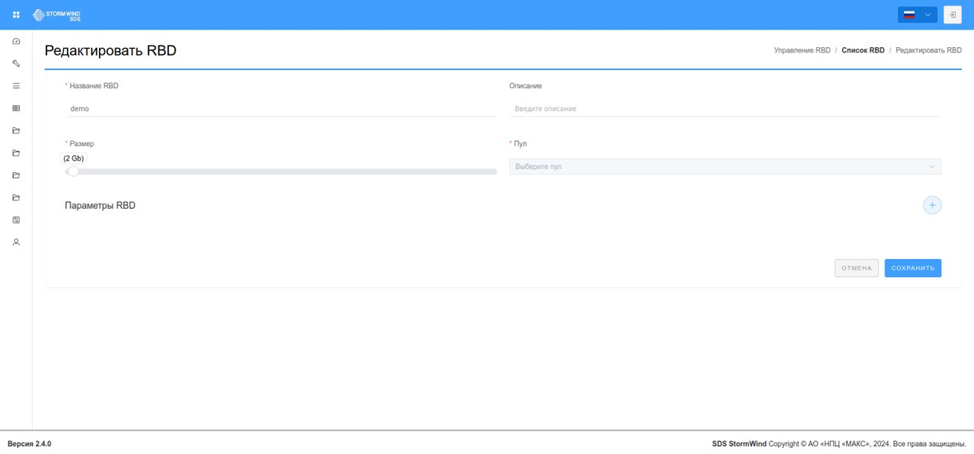Click the 'Редактировать RBD' page title
Screen dimensions: 974x454
click(x=111, y=51)
